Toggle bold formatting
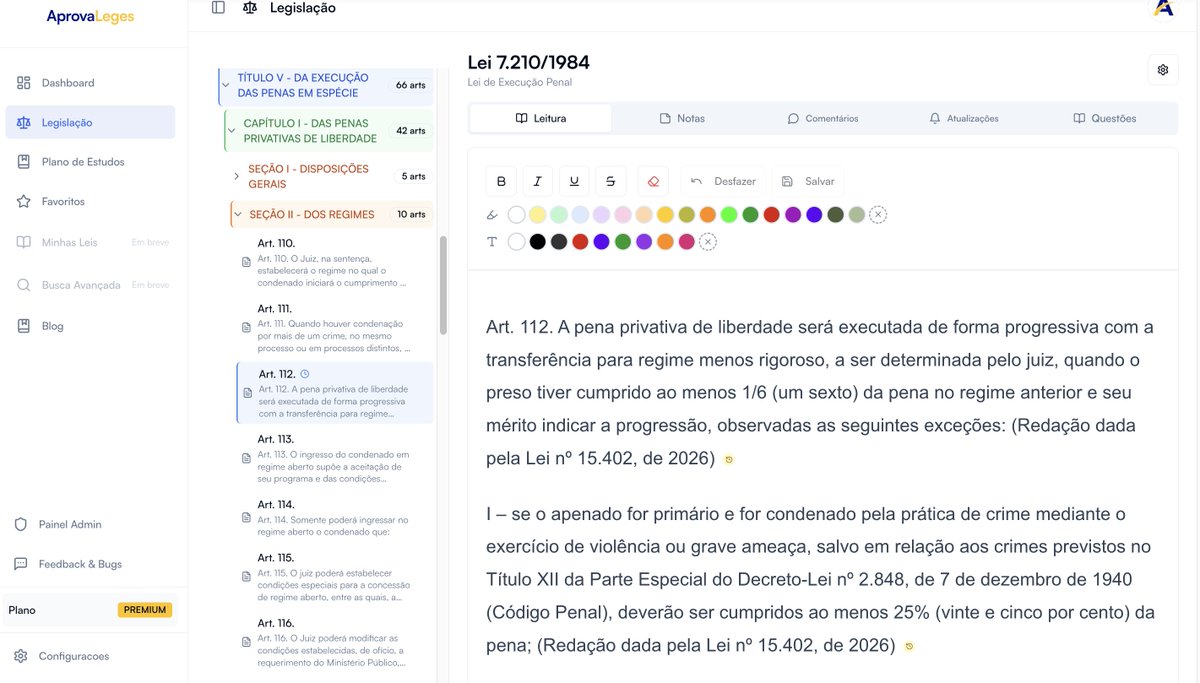Image resolution: width=1200 pixels, height=683 pixels. 501,181
